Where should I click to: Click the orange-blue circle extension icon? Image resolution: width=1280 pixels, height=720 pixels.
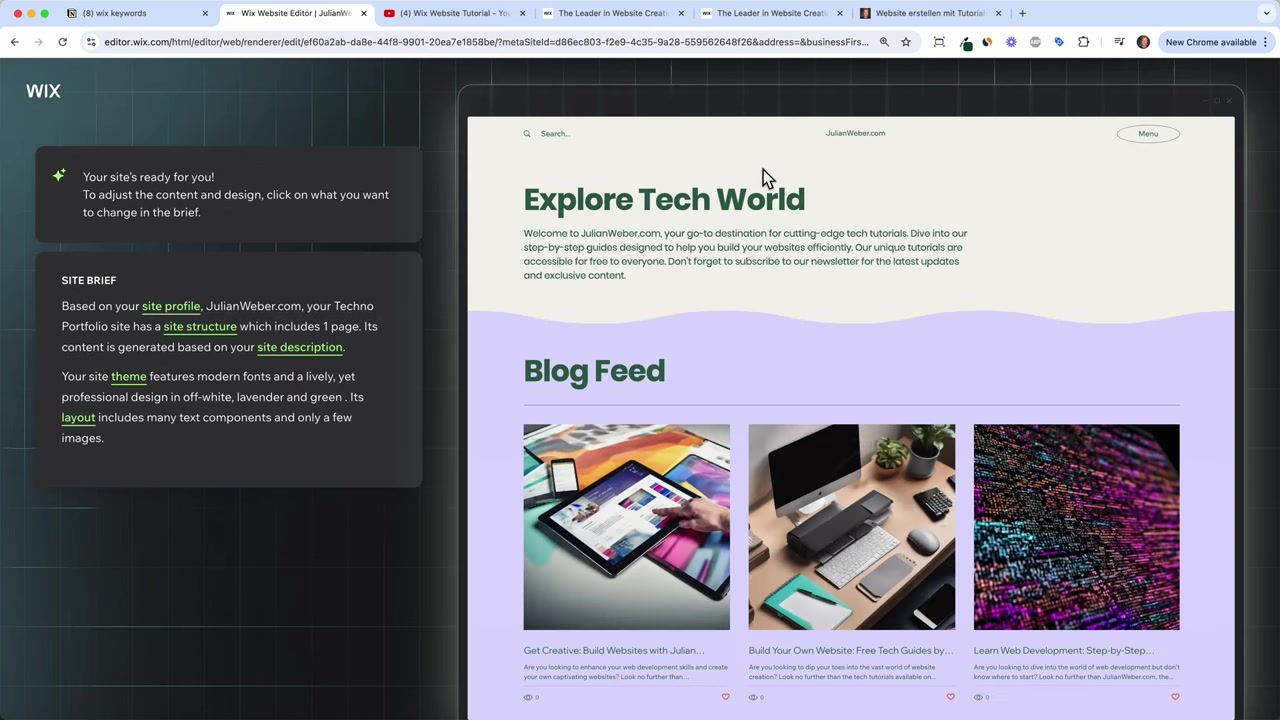coord(987,42)
